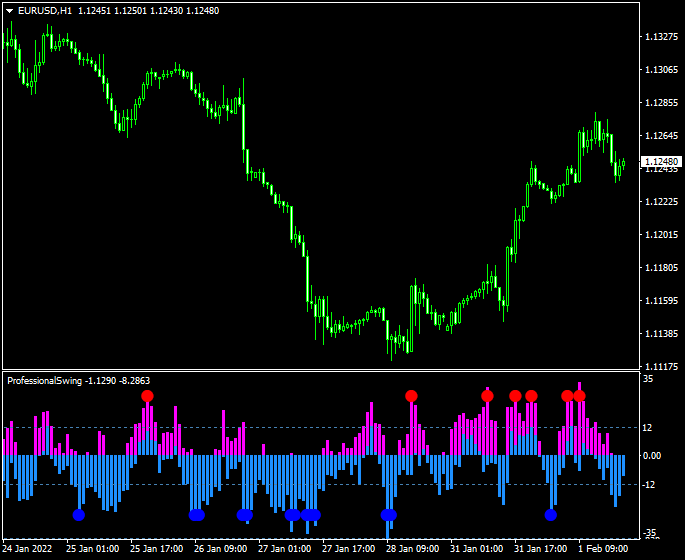The width and height of the screenshot is (685, 560).
Task: Click the 28 Jan 09:00 time label
Action: [412, 549]
